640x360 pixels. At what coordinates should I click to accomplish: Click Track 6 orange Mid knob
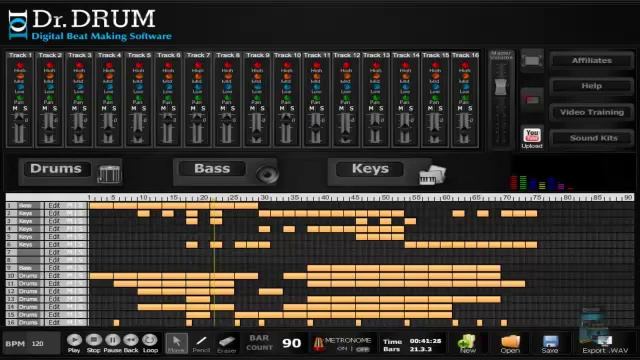(168, 76)
